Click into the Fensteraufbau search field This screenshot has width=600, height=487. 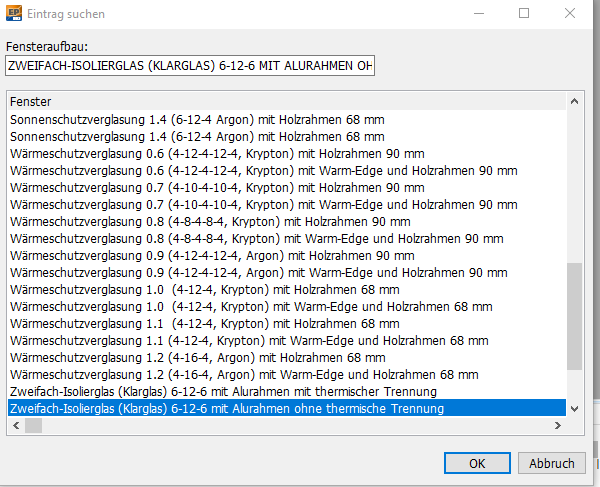tap(190, 66)
